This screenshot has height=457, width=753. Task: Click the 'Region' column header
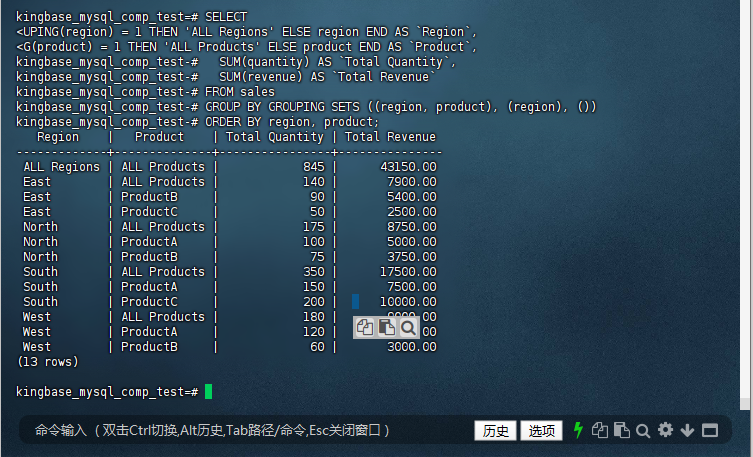58,137
